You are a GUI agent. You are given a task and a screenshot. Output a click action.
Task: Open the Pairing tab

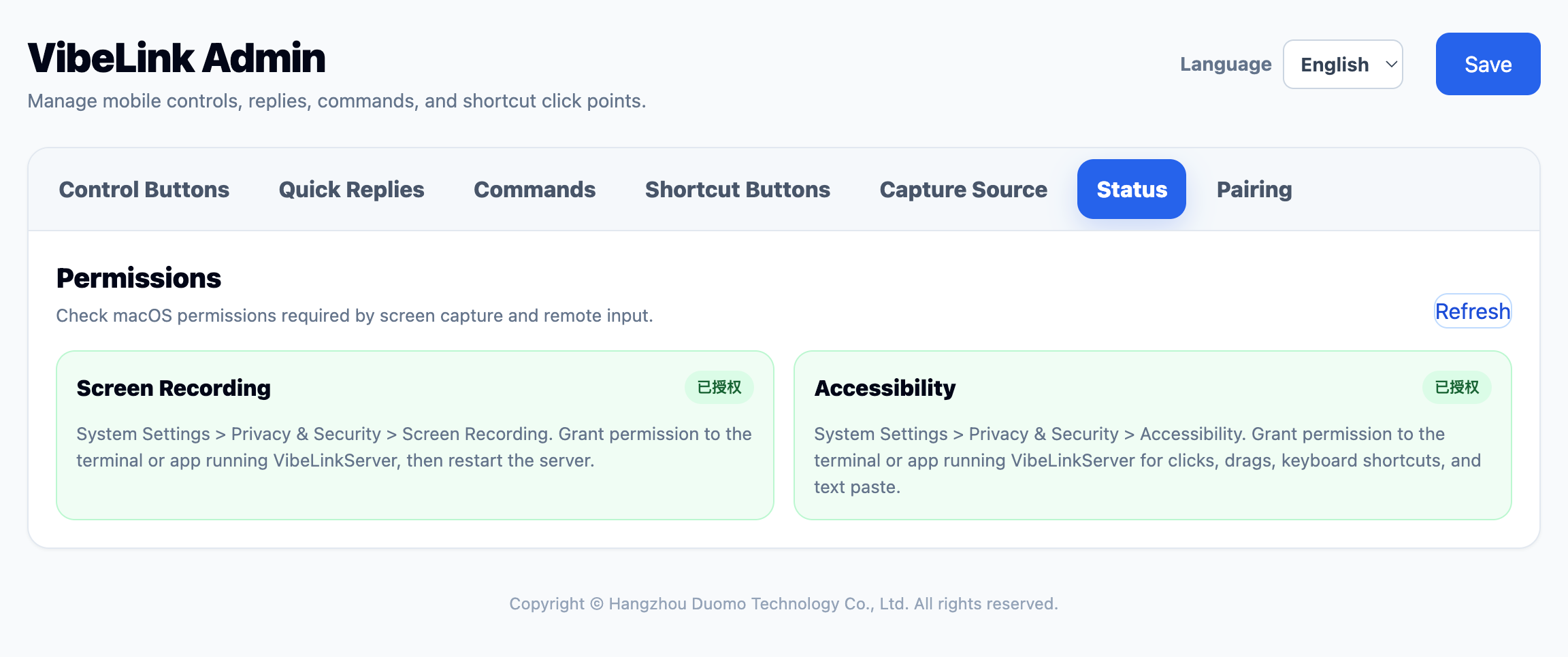tap(1254, 190)
